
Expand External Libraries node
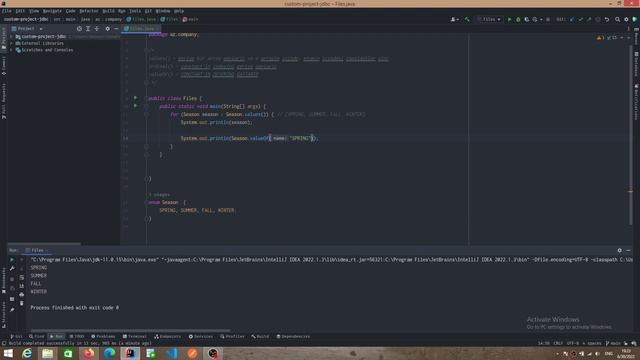(x=11, y=43)
